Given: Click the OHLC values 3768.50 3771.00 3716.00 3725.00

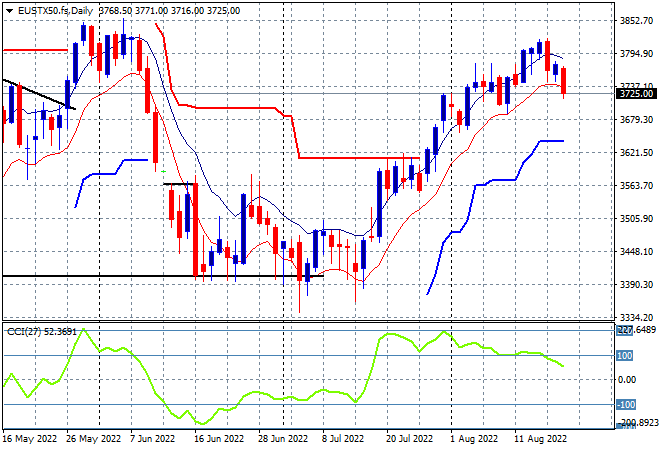Looking at the screenshot, I should 169,11.
